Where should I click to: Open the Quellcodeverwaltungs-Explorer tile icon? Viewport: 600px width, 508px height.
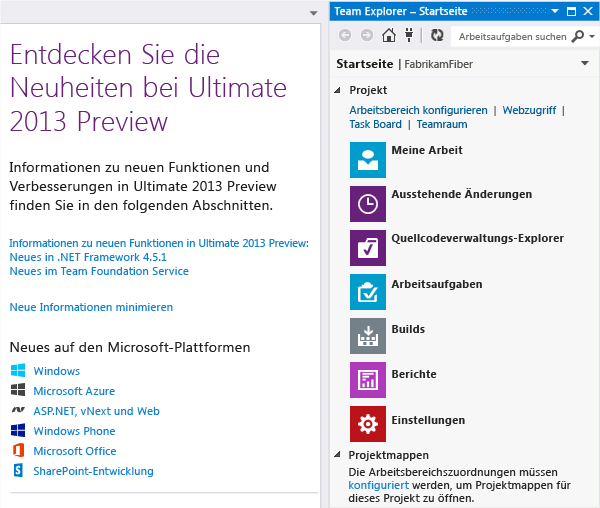pyautogui.click(x=368, y=248)
